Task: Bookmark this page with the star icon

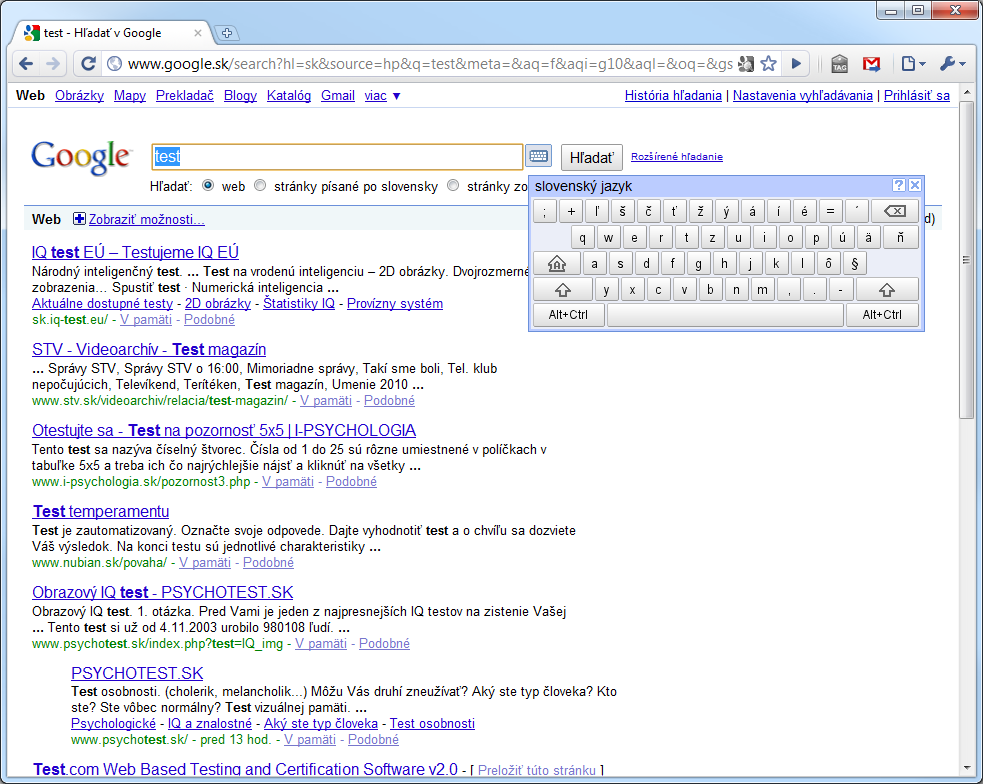Action: pyautogui.click(x=769, y=63)
